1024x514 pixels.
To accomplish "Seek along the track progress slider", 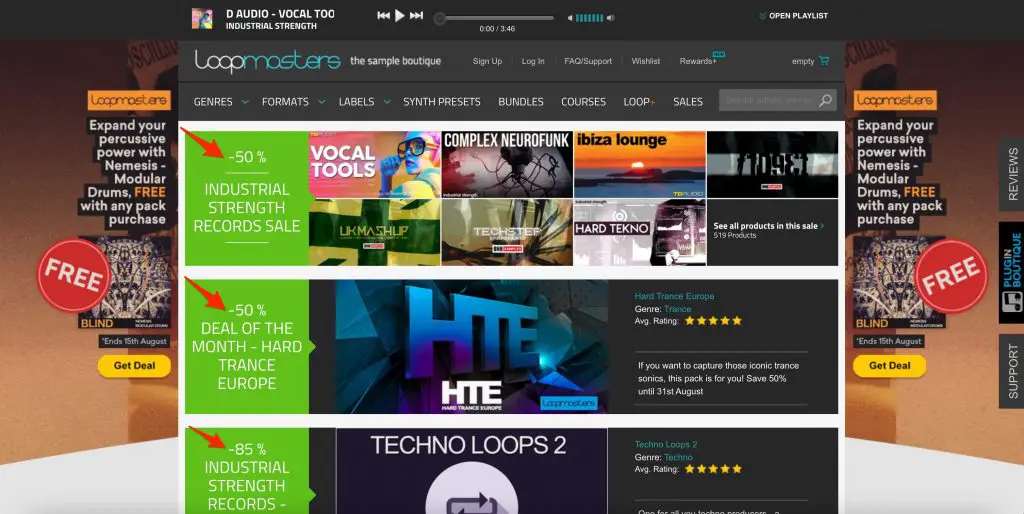I will [494, 18].
